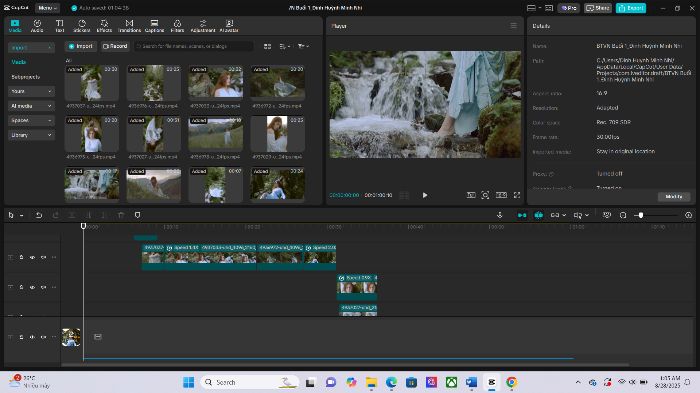Delete the selected clip with the trash icon

[x=121, y=215]
